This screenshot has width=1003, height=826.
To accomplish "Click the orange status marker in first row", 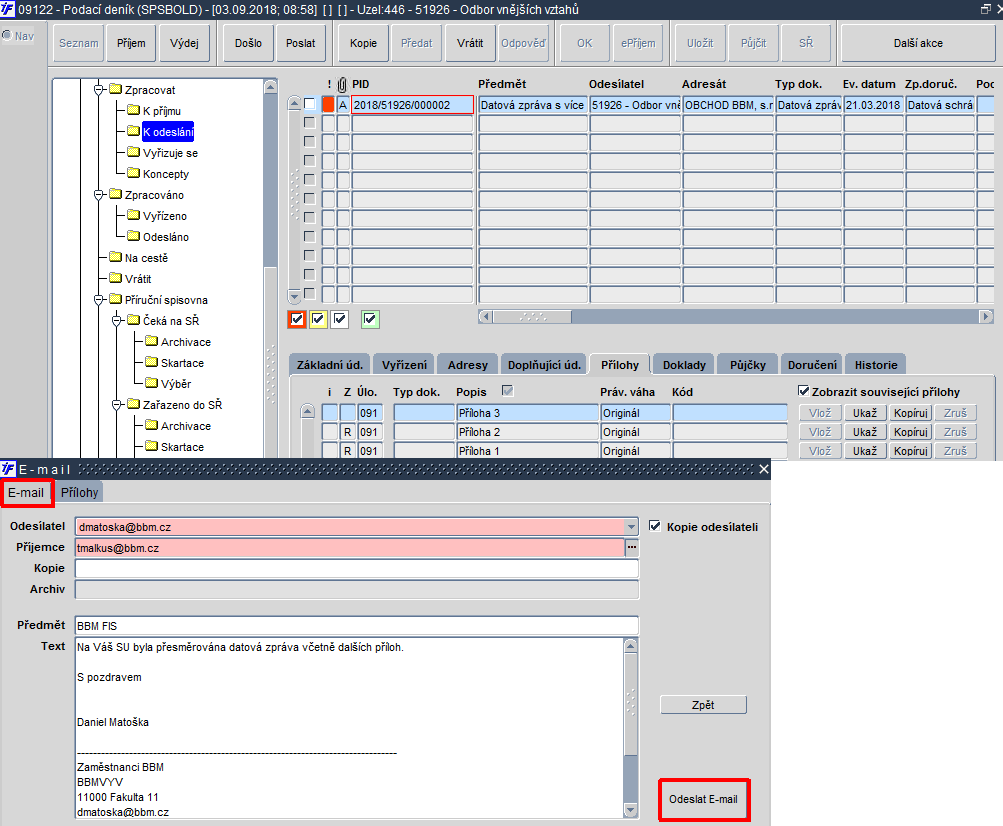I will tap(328, 105).
